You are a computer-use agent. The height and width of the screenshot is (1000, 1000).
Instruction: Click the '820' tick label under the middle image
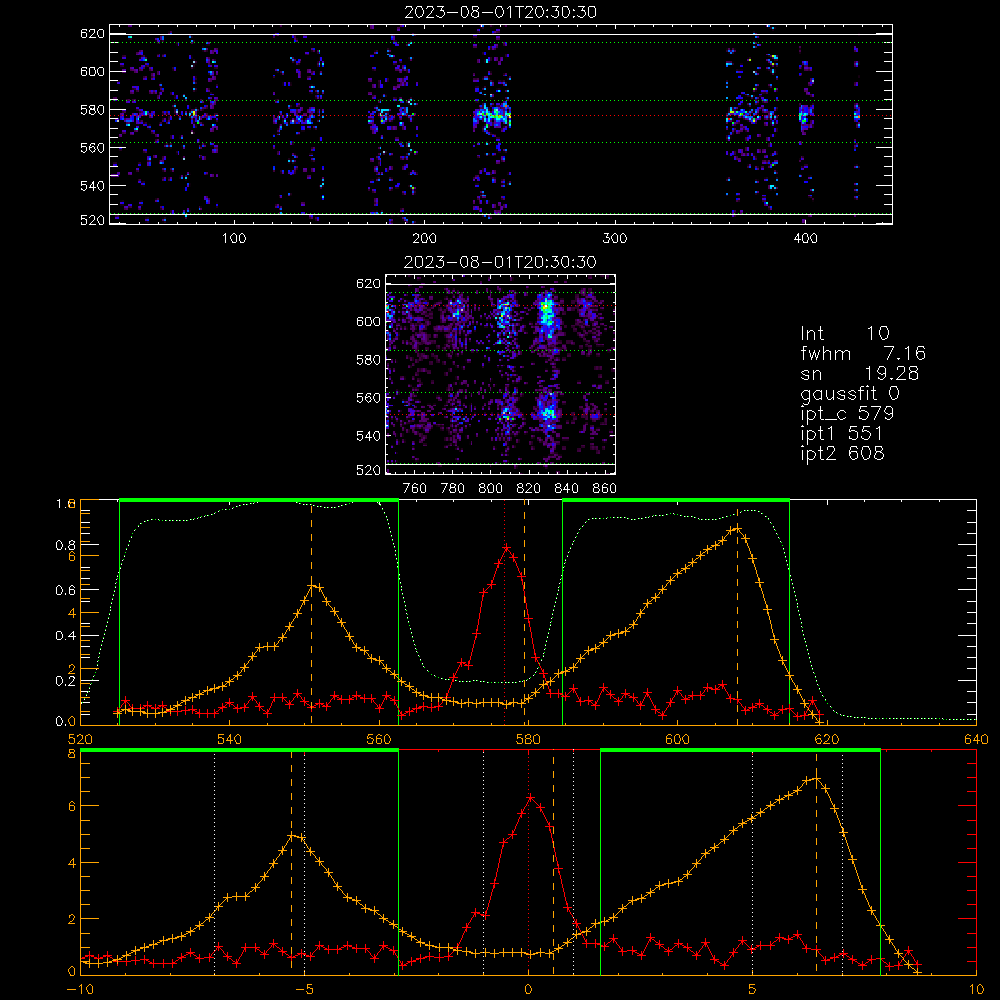pos(529,489)
